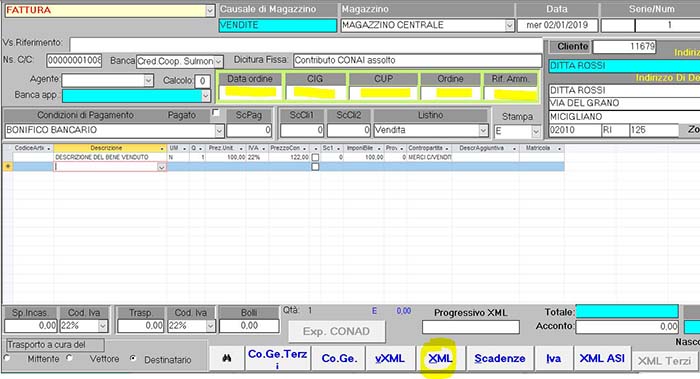Screen dimensions: 700x379
Task: Expand the Agente dropdown
Action: click(x=148, y=81)
